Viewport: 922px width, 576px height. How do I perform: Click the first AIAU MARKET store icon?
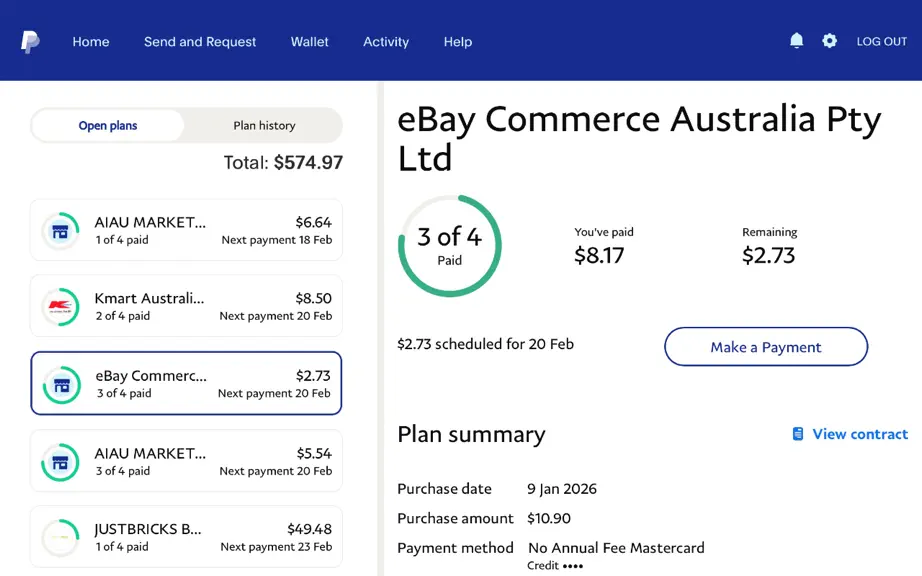point(61,231)
